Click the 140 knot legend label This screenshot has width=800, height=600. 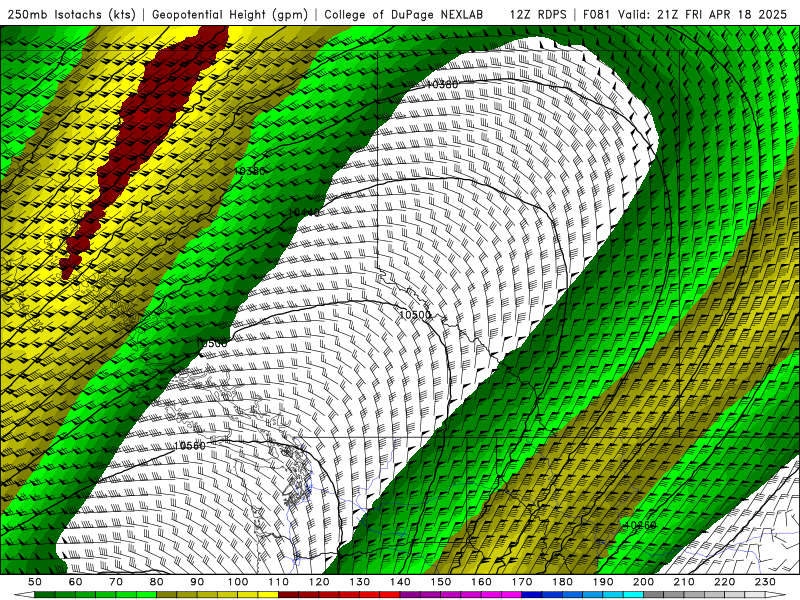pos(400,582)
